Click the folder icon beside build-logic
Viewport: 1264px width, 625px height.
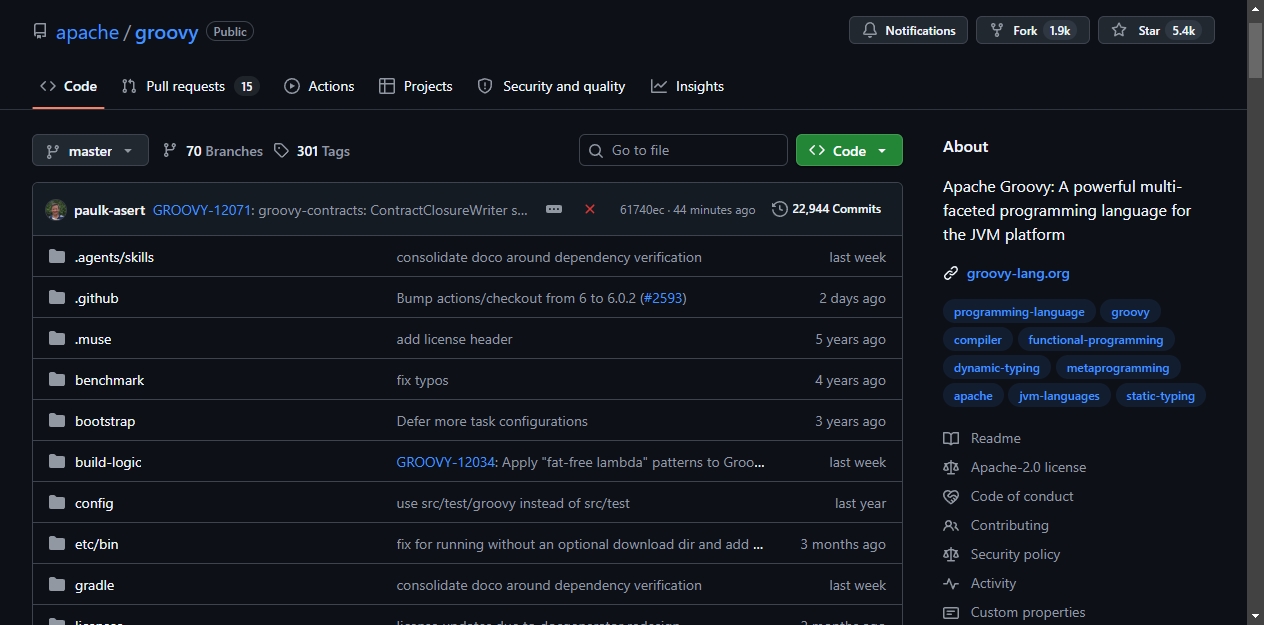(57, 462)
